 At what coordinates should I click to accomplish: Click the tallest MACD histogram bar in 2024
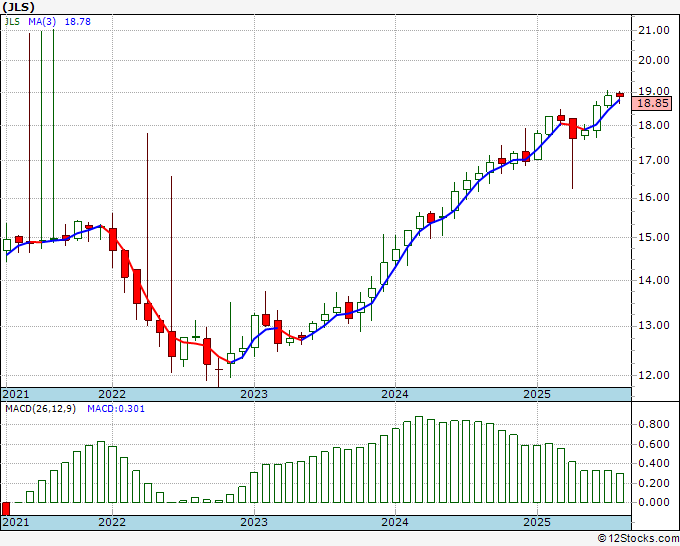pyautogui.click(x=419, y=459)
